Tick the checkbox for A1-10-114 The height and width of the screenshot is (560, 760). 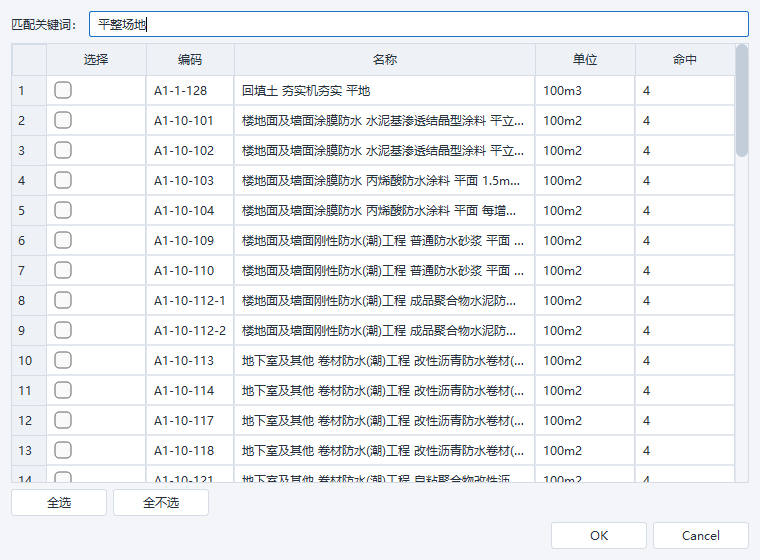coord(63,391)
